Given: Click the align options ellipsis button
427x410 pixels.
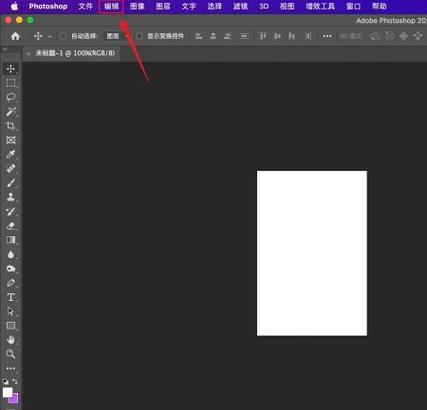Looking at the screenshot, I should [x=327, y=36].
